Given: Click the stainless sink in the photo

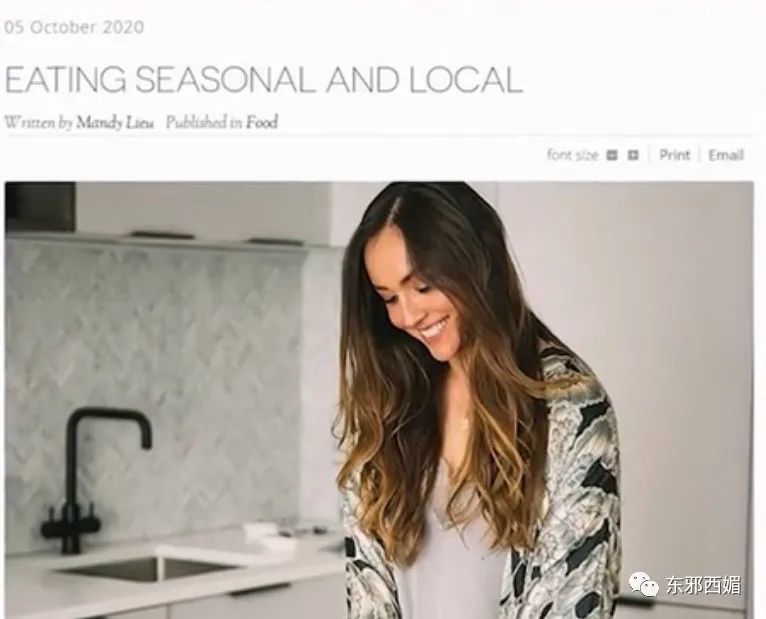Looking at the screenshot, I should [149, 569].
